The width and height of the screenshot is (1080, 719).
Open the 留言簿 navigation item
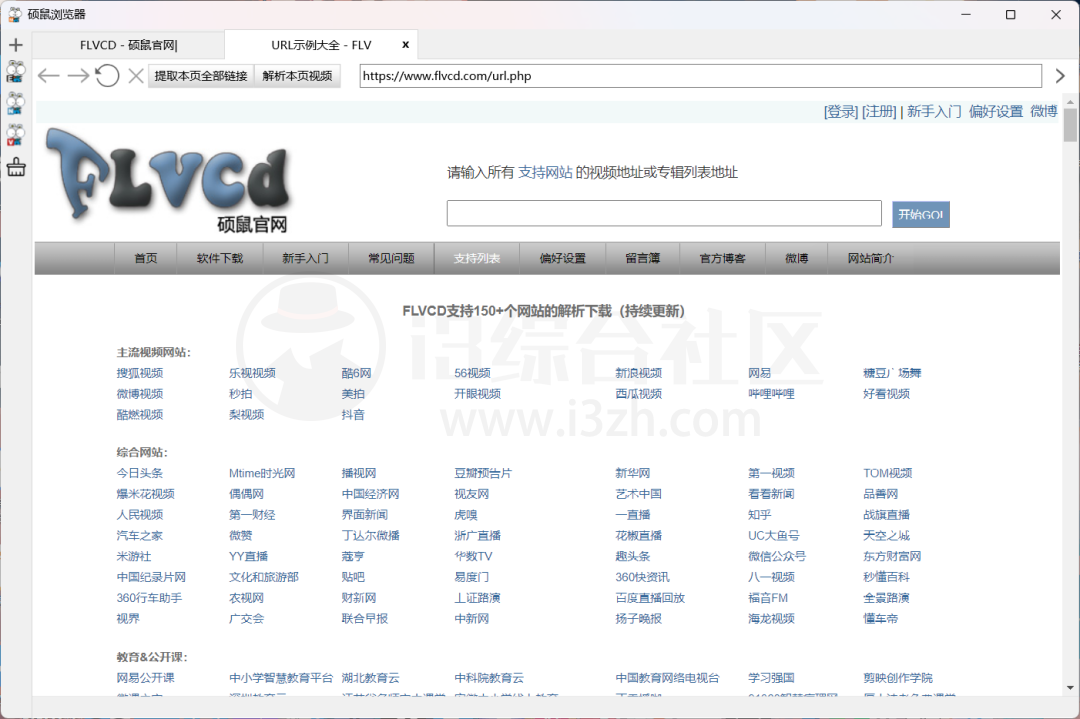click(643, 258)
